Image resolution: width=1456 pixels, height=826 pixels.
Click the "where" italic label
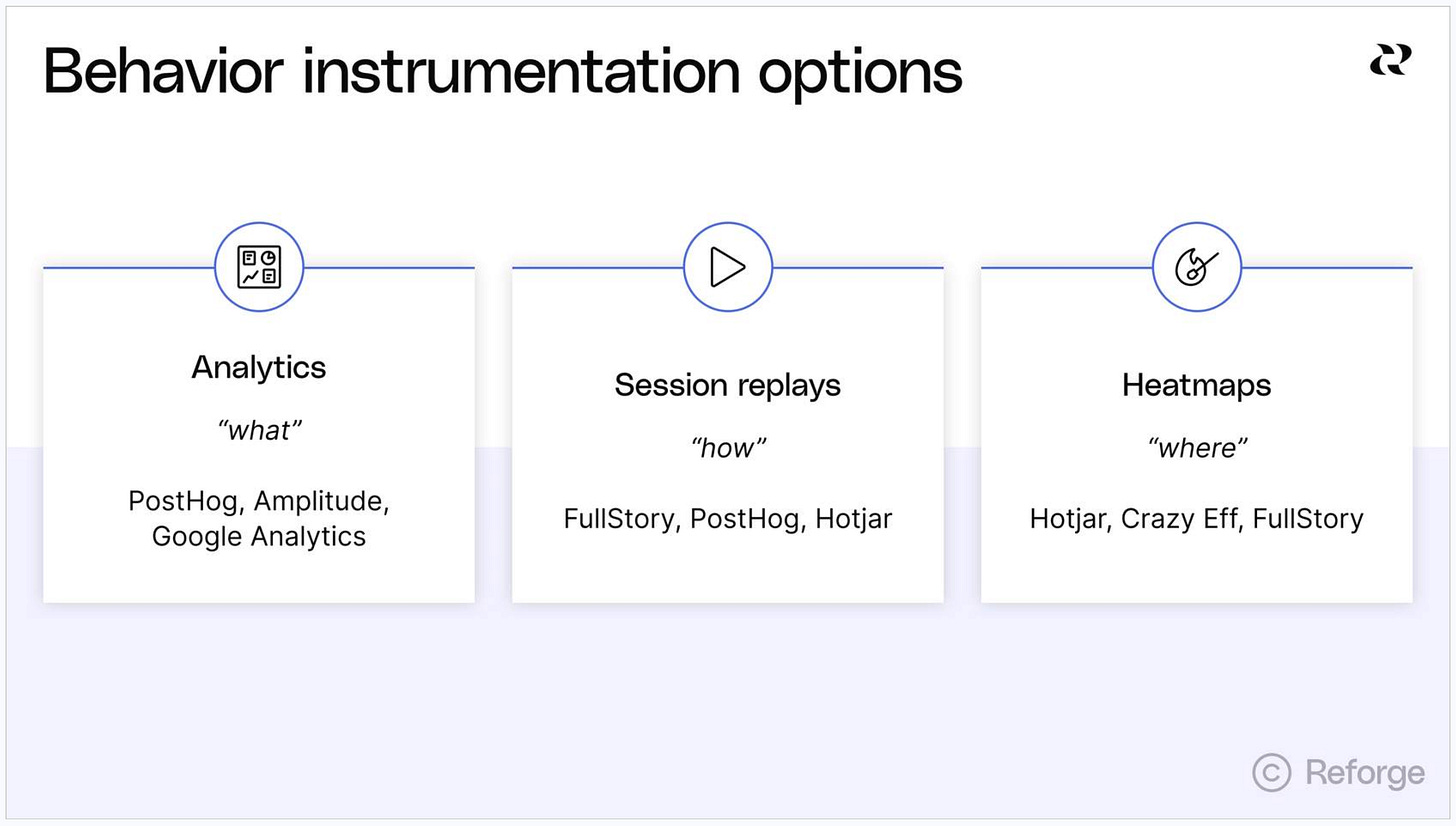tap(1196, 448)
